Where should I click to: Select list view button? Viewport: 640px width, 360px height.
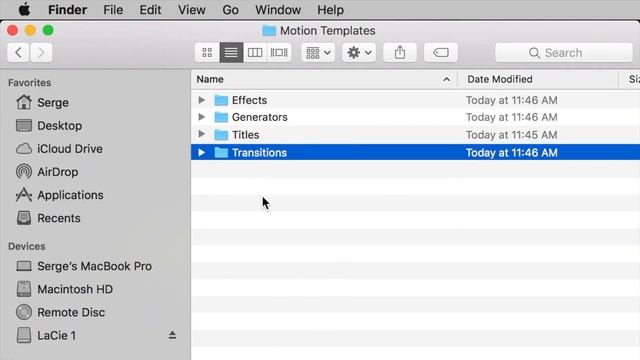231,53
